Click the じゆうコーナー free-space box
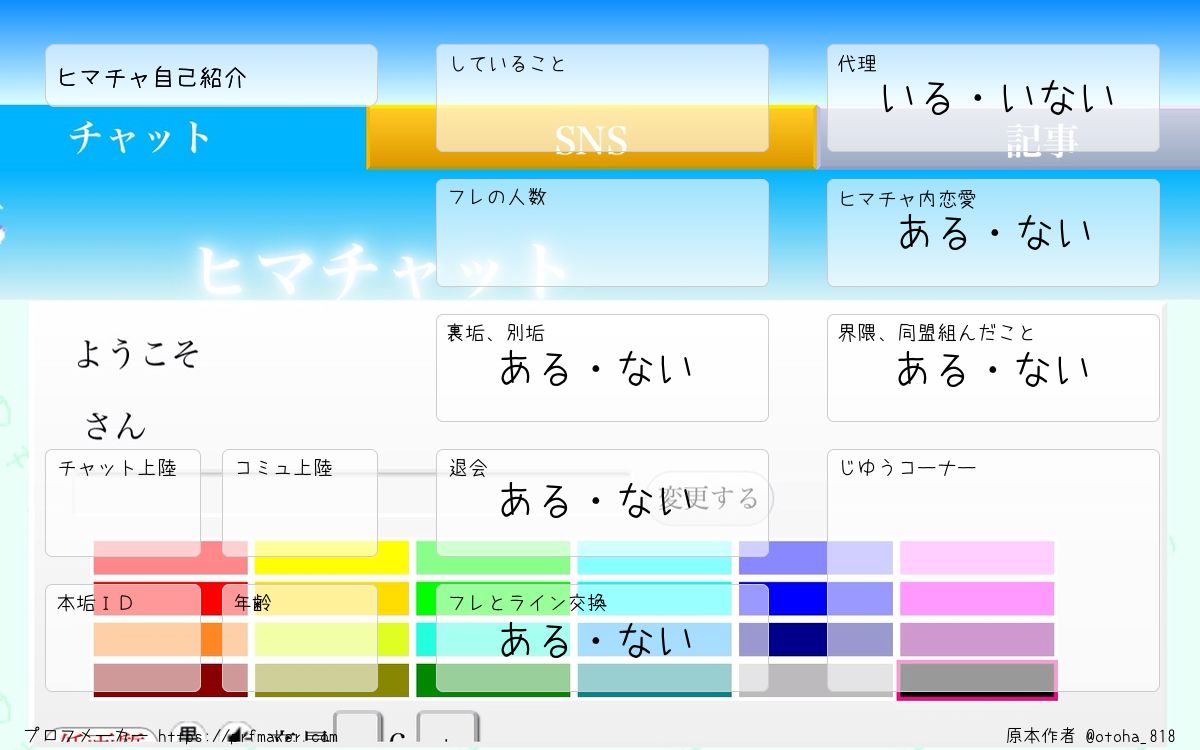 pos(993,570)
